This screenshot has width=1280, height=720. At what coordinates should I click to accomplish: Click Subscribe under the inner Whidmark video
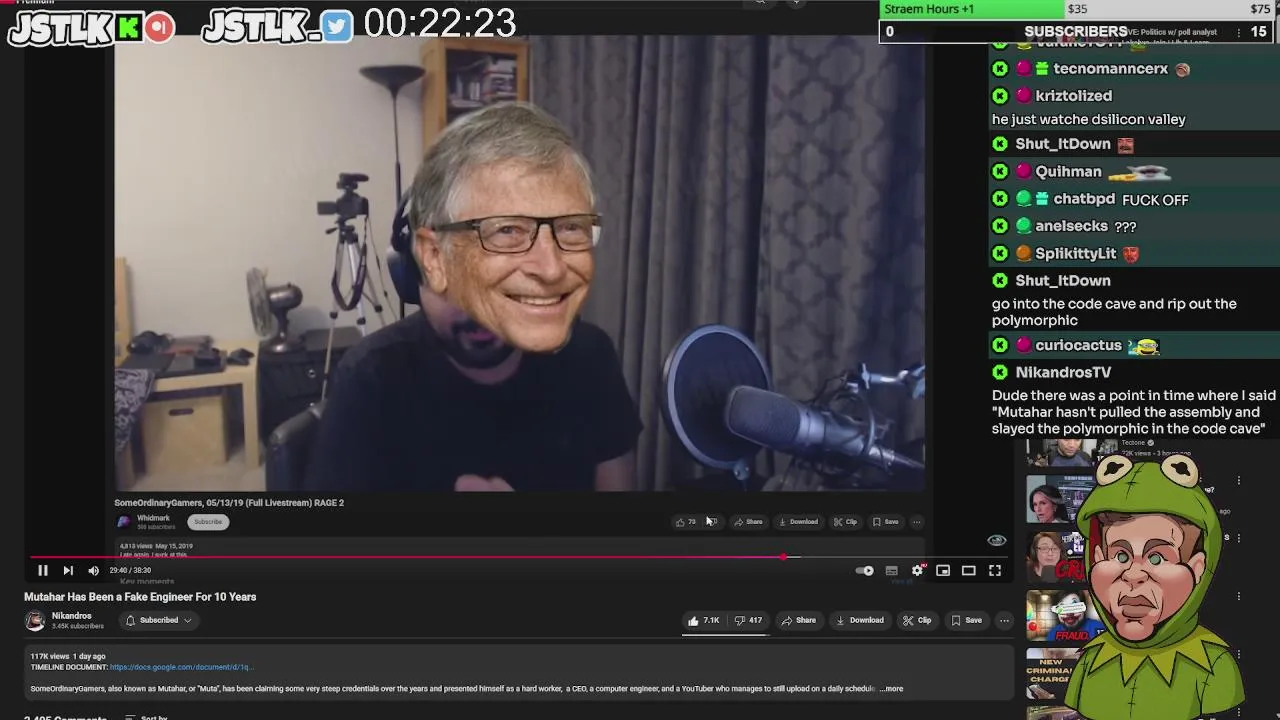coord(208,521)
